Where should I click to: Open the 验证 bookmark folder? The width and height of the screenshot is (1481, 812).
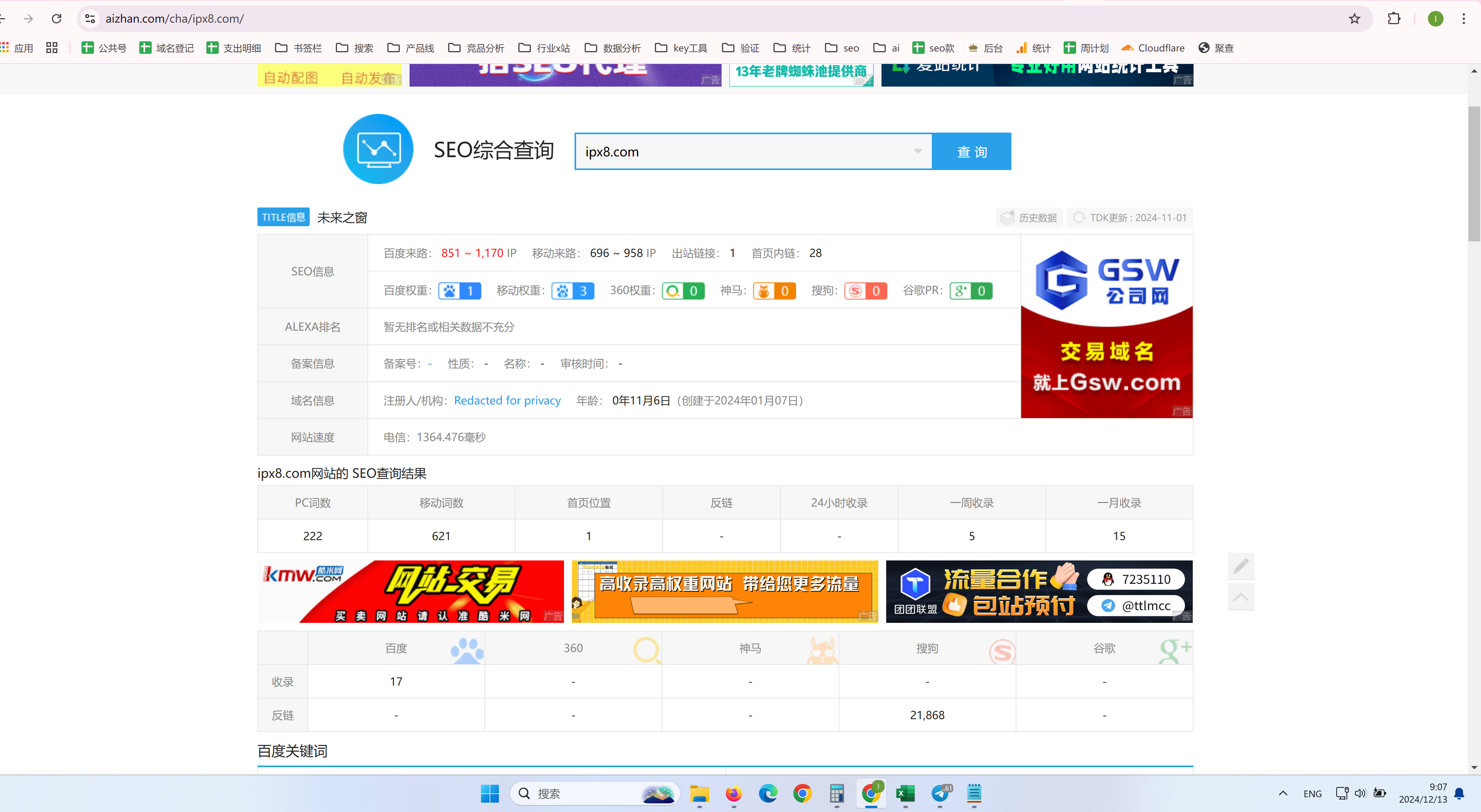pos(741,48)
